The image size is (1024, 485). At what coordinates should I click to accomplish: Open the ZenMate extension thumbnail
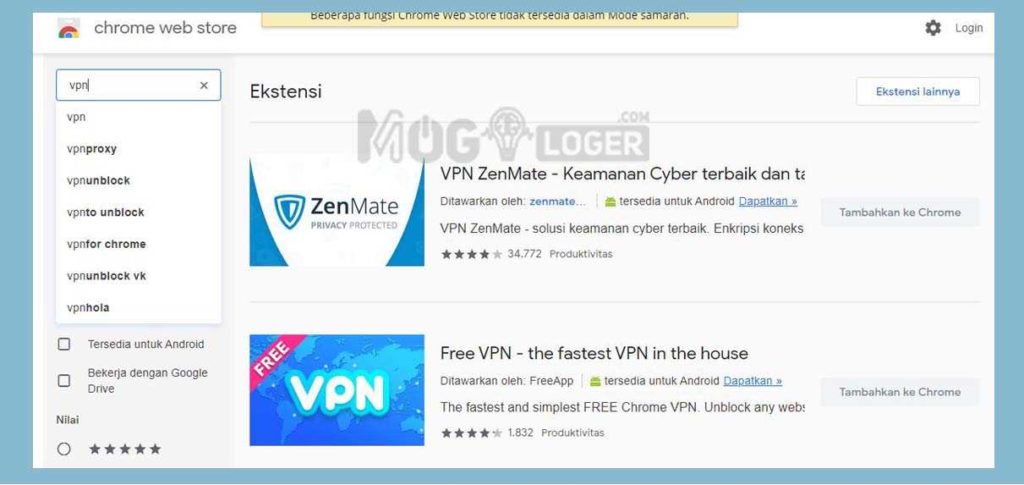pyautogui.click(x=336, y=210)
